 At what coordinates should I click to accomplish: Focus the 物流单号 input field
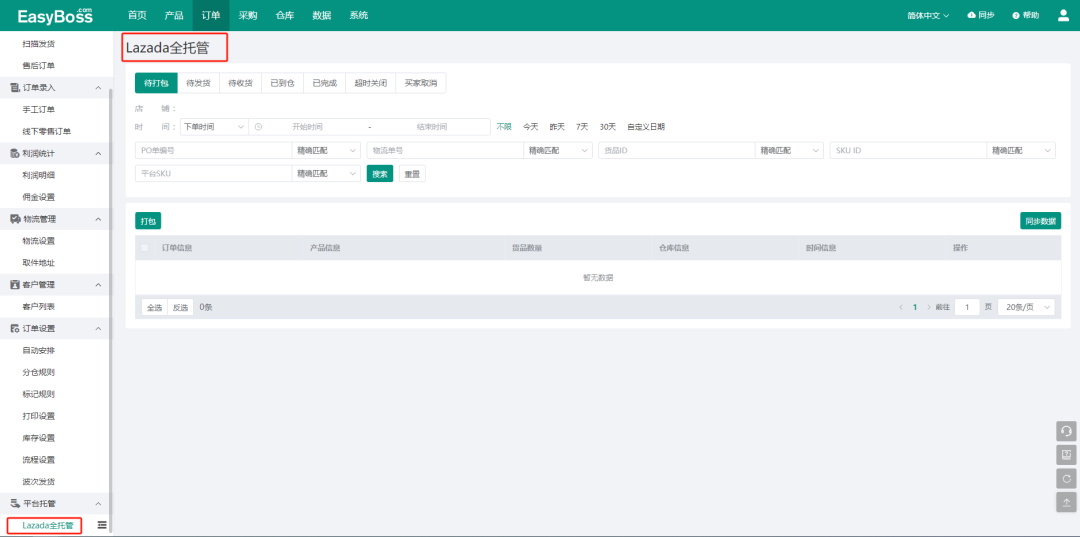coord(445,150)
